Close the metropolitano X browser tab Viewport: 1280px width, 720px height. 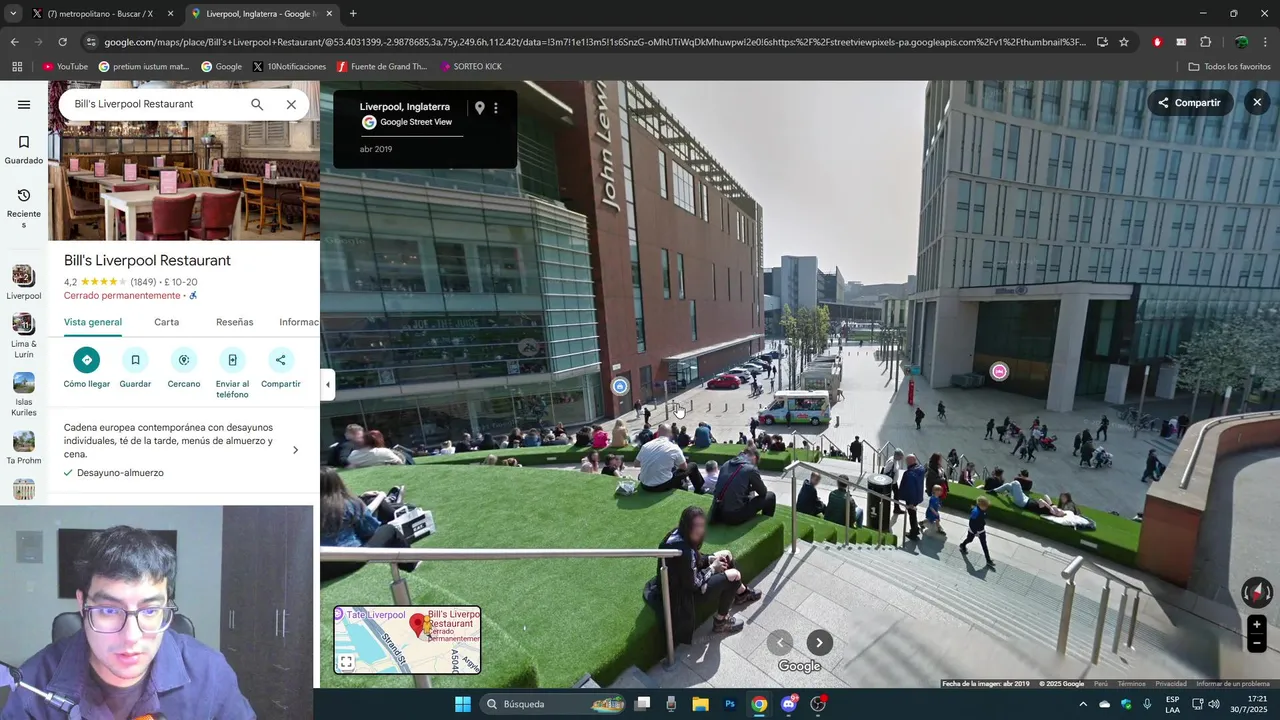point(170,14)
